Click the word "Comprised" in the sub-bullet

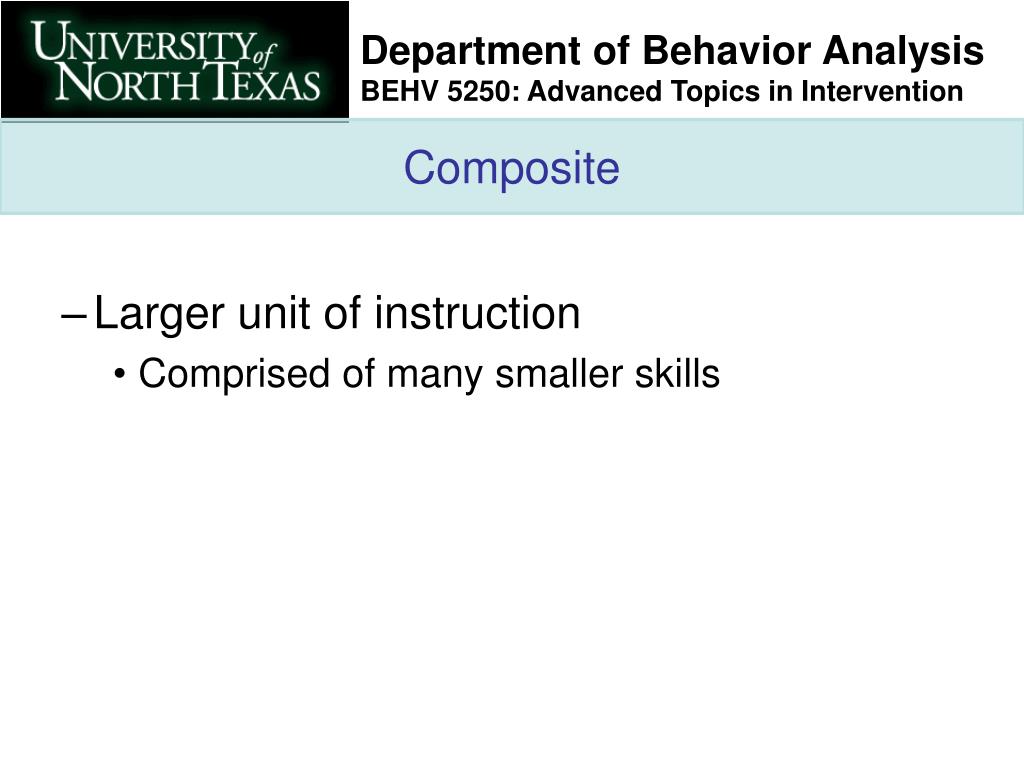point(234,375)
